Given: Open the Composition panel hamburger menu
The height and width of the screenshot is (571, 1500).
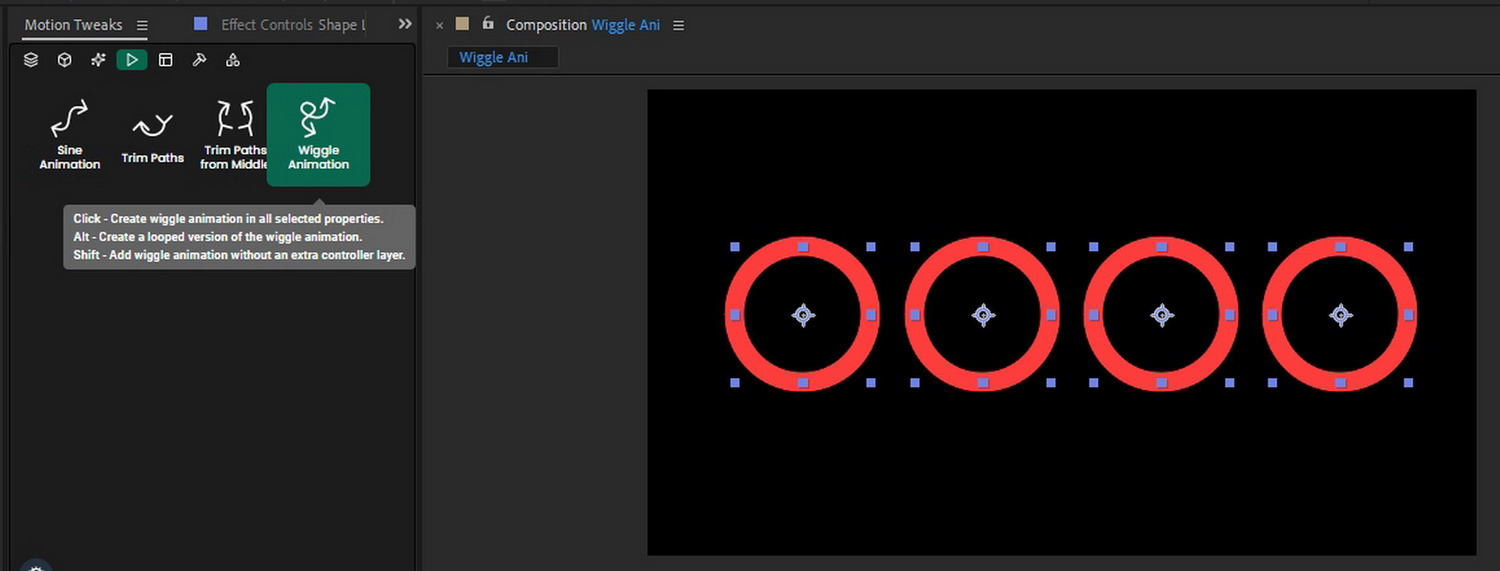Looking at the screenshot, I should tap(679, 25).
